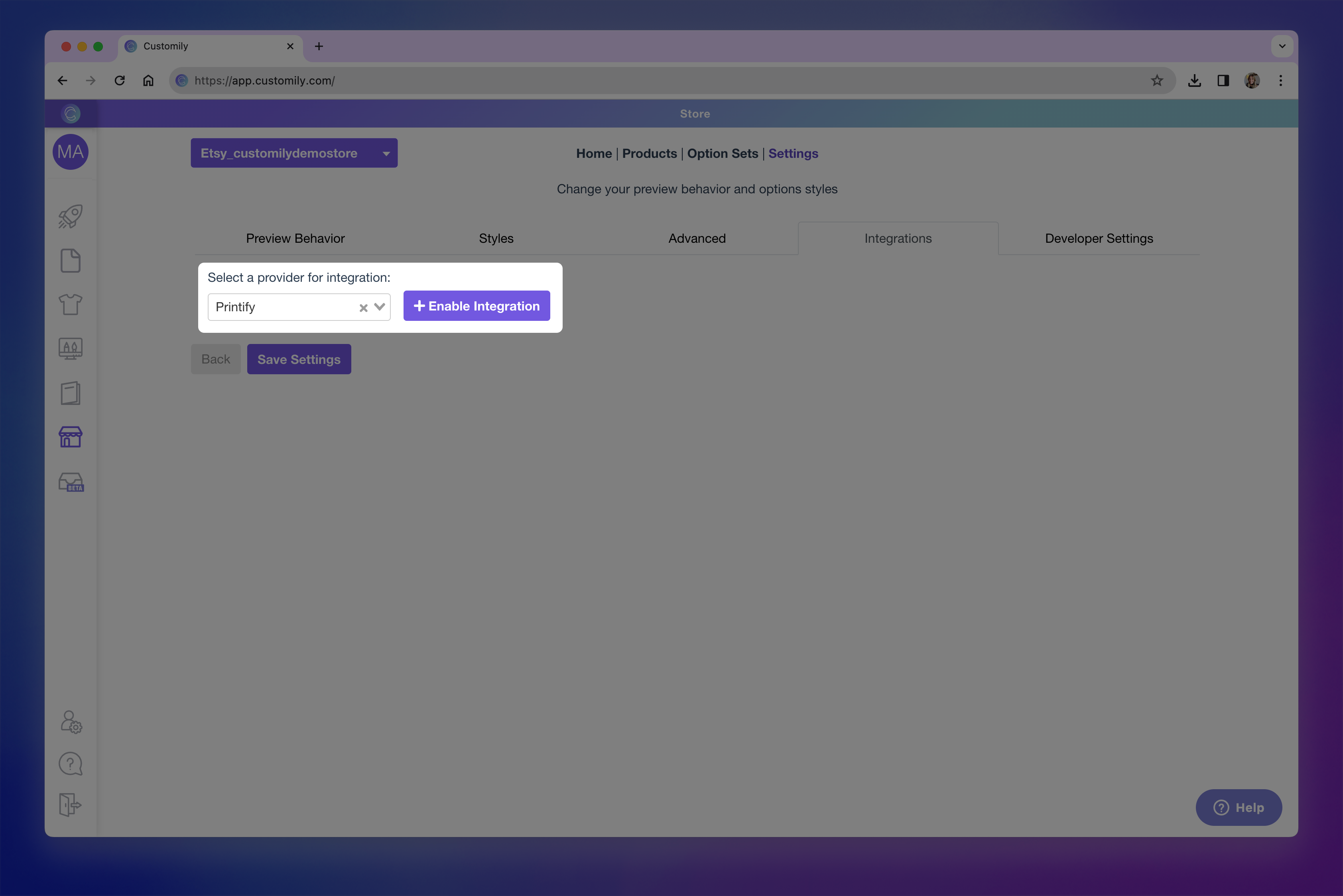Open the BETA store sidebar icon
Image resolution: width=1343 pixels, height=896 pixels.
coord(71,482)
